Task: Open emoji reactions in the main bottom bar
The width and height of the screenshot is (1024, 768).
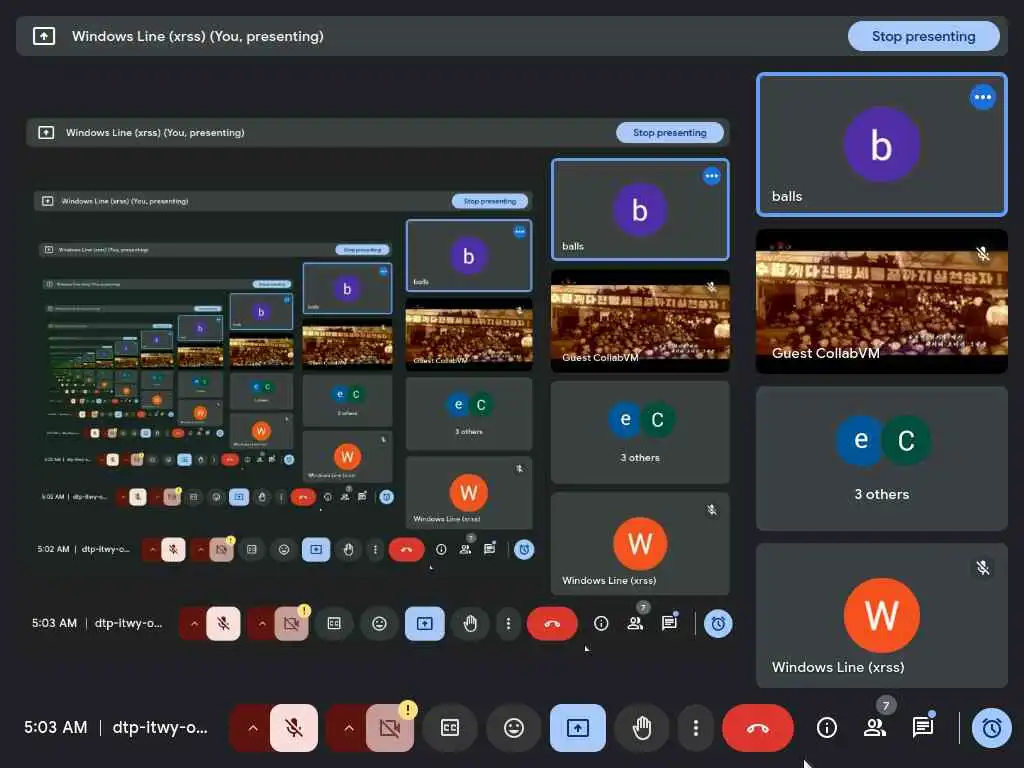Action: click(513, 728)
